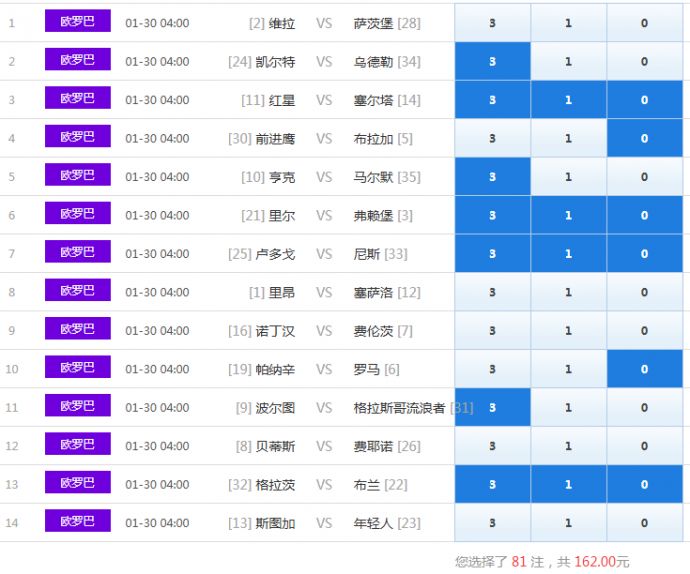This screenshot has height=574, width=690.
Task: Select the 0 option for 斯图加 vs 年轻人
Action: click(645, 523)
